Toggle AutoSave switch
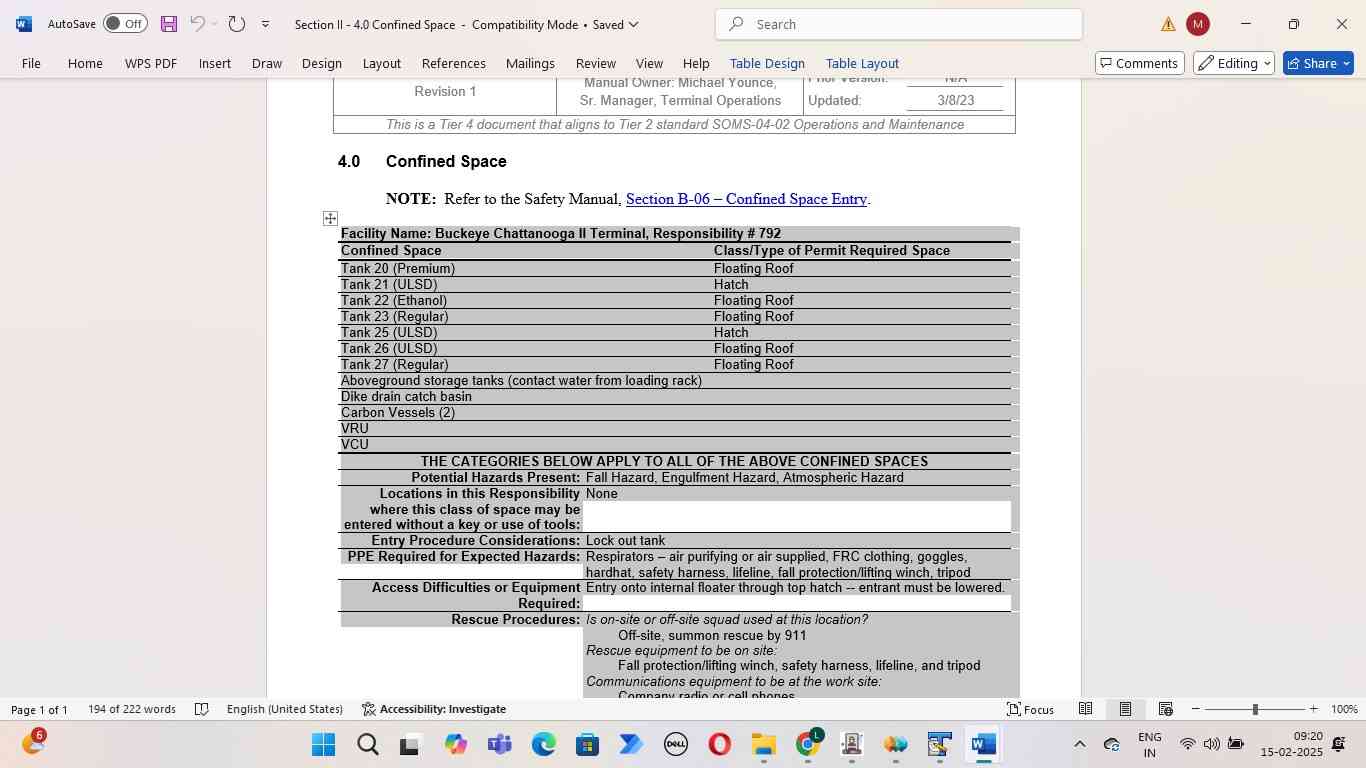 pyautogui.click(x=125, y=24)
